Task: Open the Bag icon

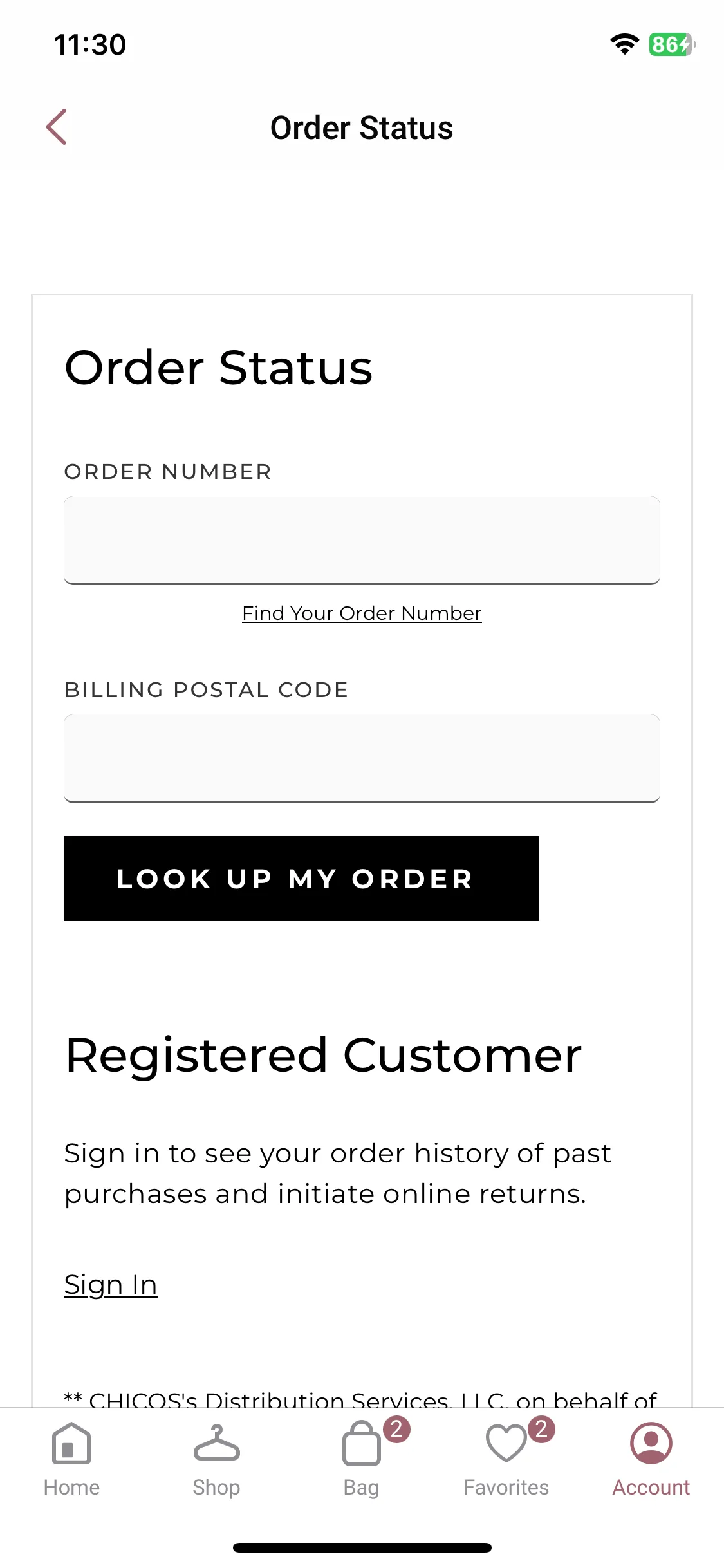Action: (x=361, y=1443)
